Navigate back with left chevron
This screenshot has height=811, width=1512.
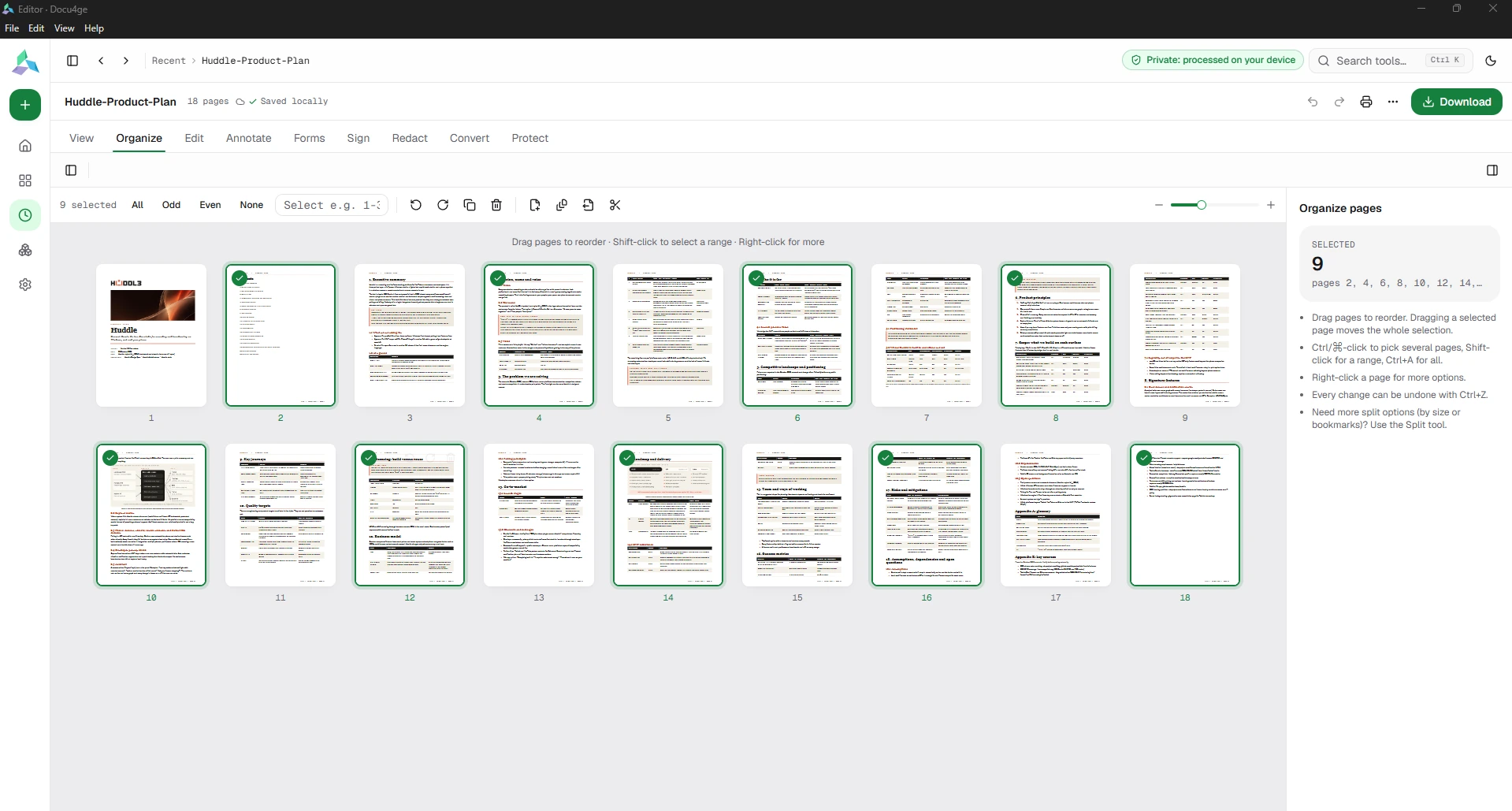(101, 61)
